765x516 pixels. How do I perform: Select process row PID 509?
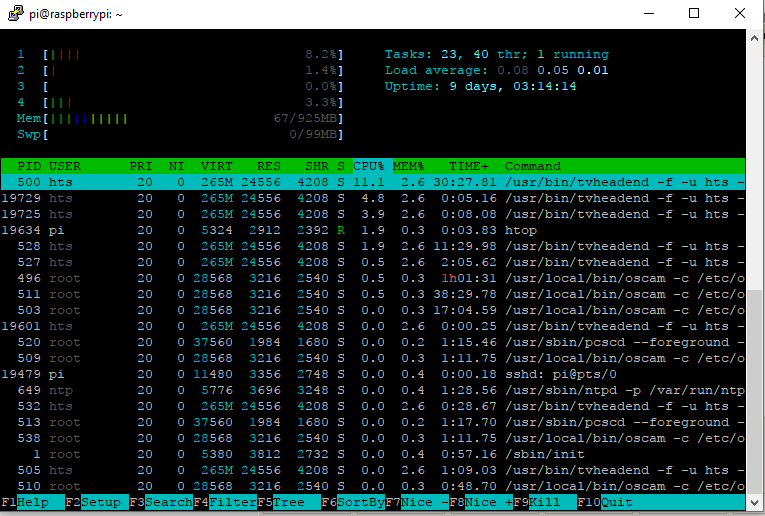click(x=373, y=358)
